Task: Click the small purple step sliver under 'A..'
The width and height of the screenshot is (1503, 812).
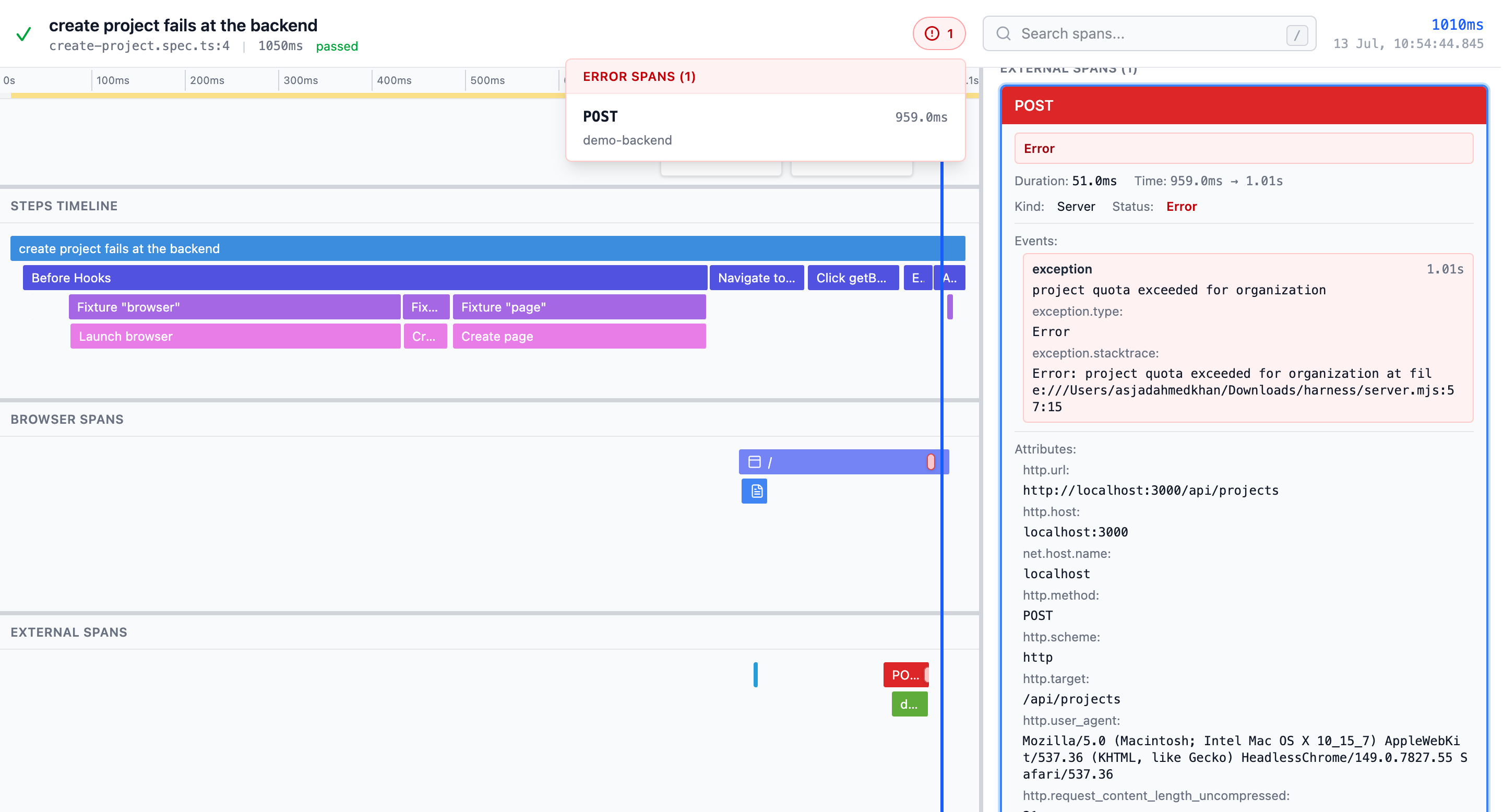Action: coord(949,307)
